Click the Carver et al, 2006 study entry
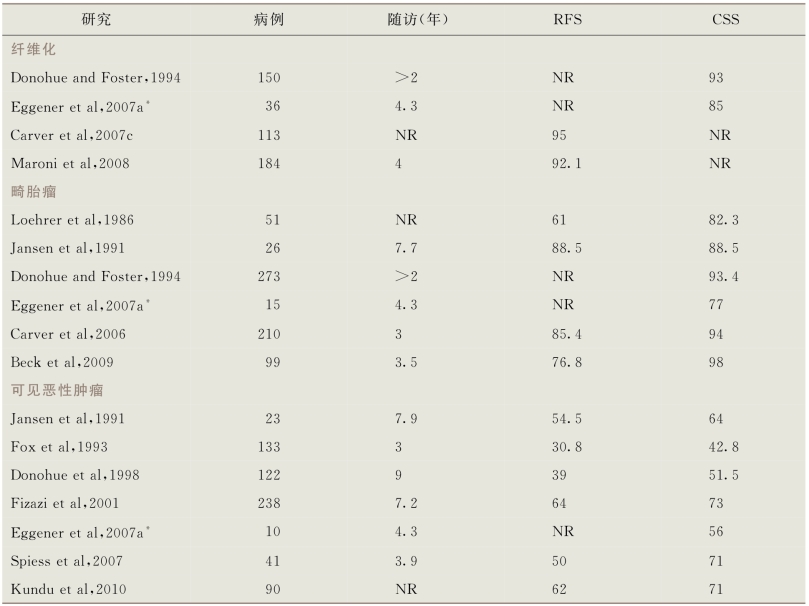Screen dimensions: 809x606 [x=68, y=334]
